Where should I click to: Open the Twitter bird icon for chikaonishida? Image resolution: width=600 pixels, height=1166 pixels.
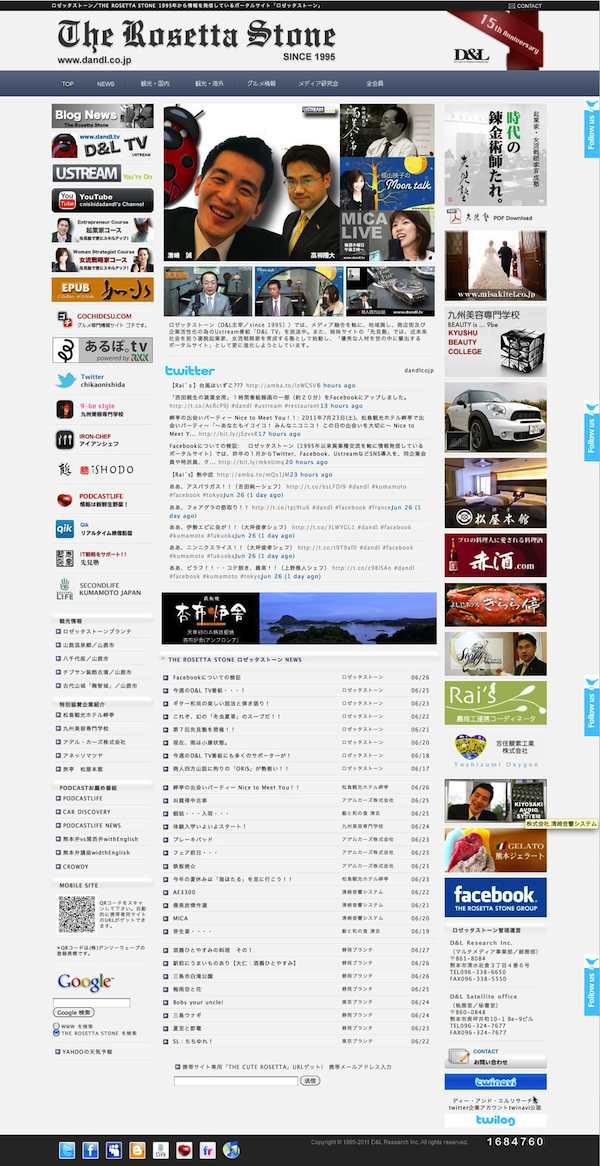point(64,380)
